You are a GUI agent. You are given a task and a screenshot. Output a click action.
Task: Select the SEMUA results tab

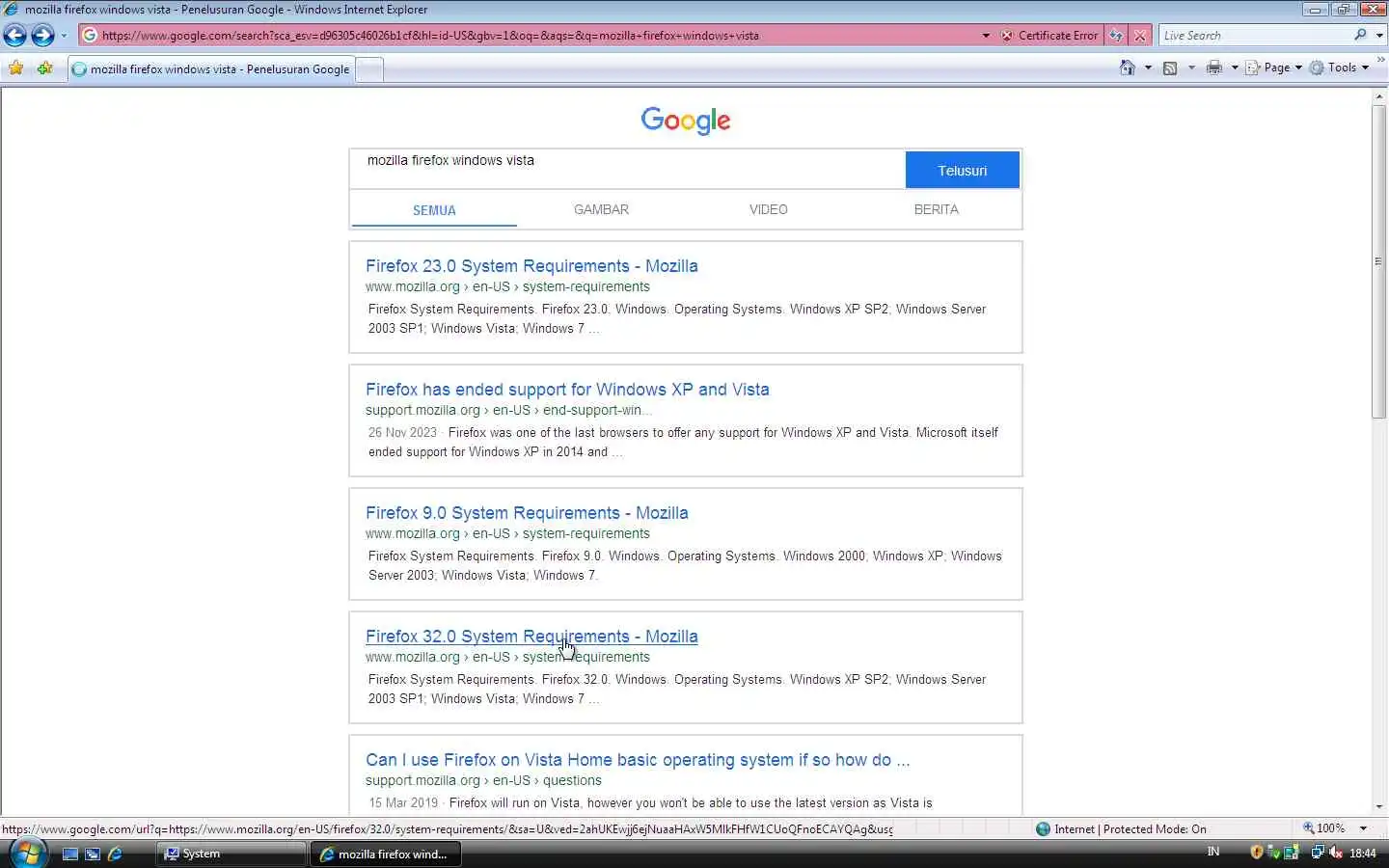coord(434,209)
